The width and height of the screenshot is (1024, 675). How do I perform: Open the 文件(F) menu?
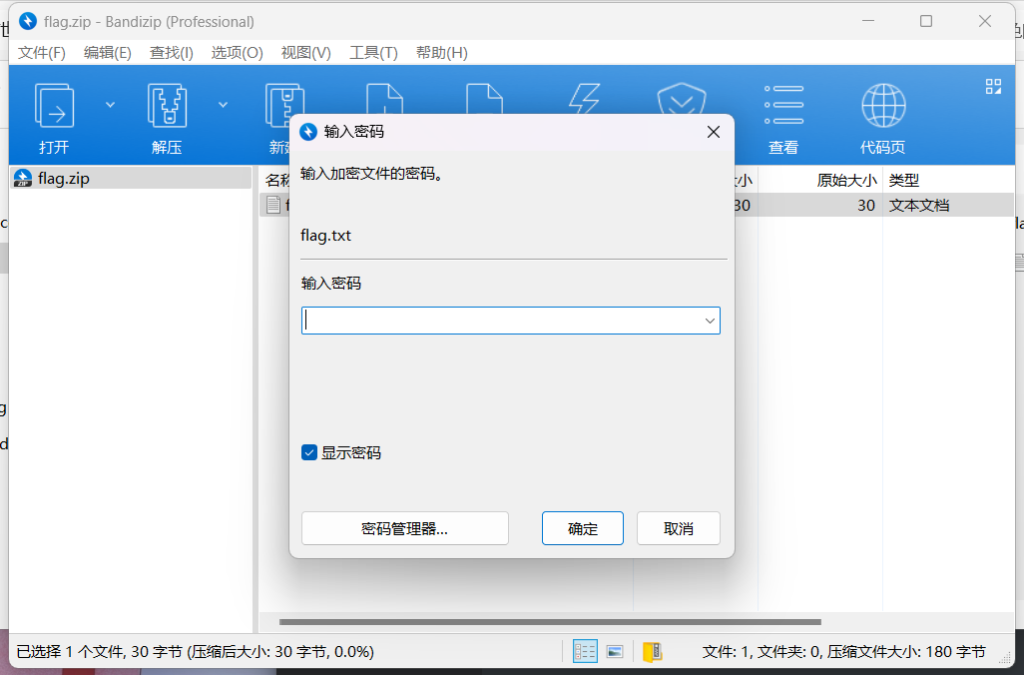coord(42,53)
